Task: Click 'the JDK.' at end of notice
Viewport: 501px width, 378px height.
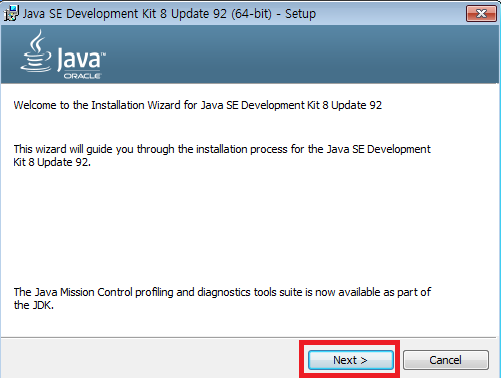Action: 34,305
